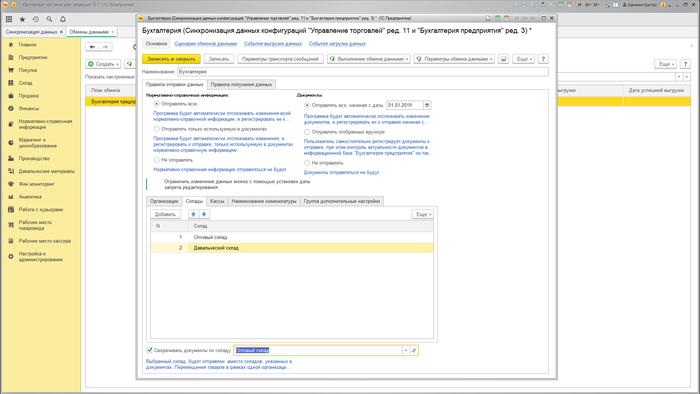Select 'Отправлять отобранные вручную' documents option

307,132
